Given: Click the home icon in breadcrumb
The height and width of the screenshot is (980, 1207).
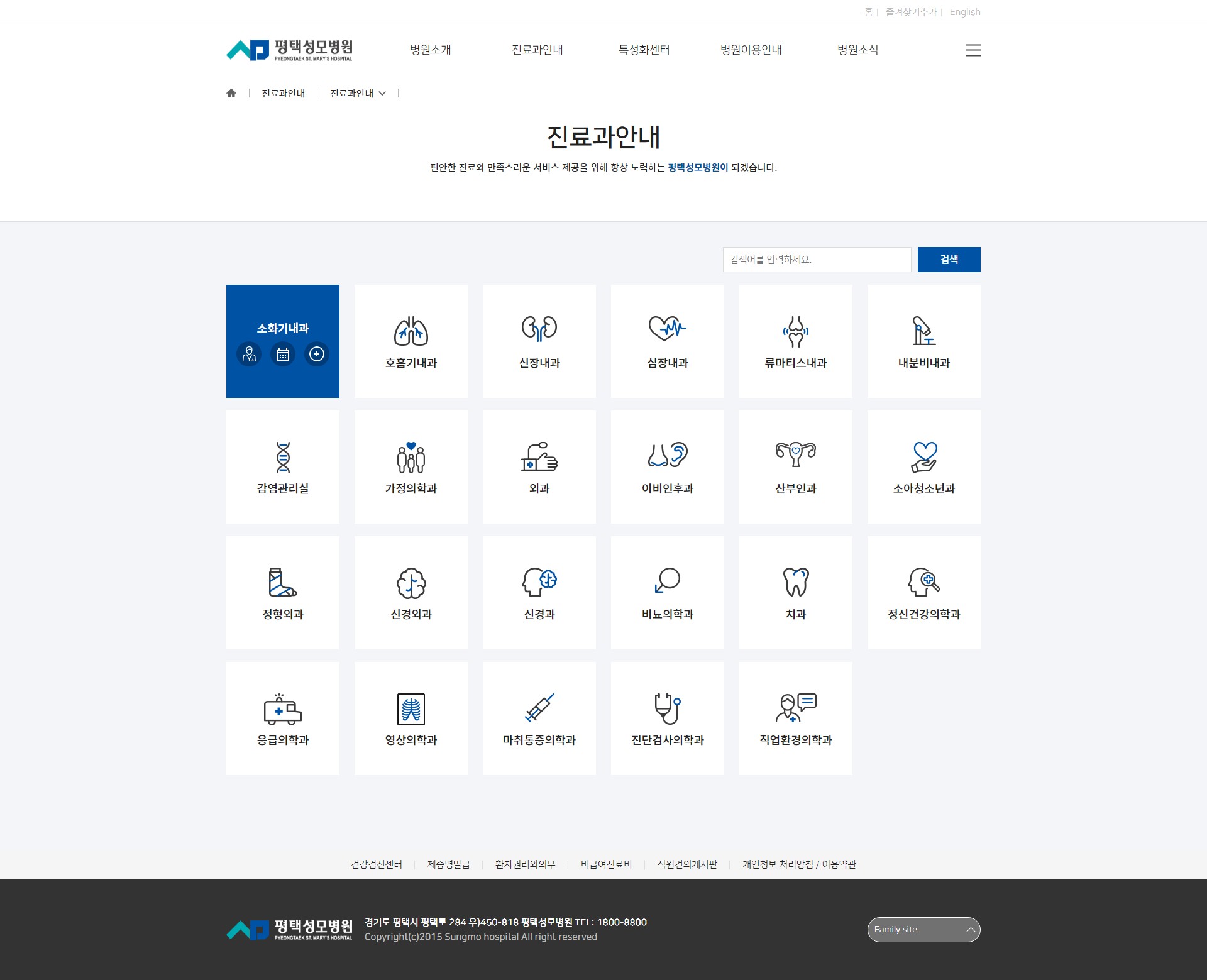Looking at the screenshot, I should point(231,93).
